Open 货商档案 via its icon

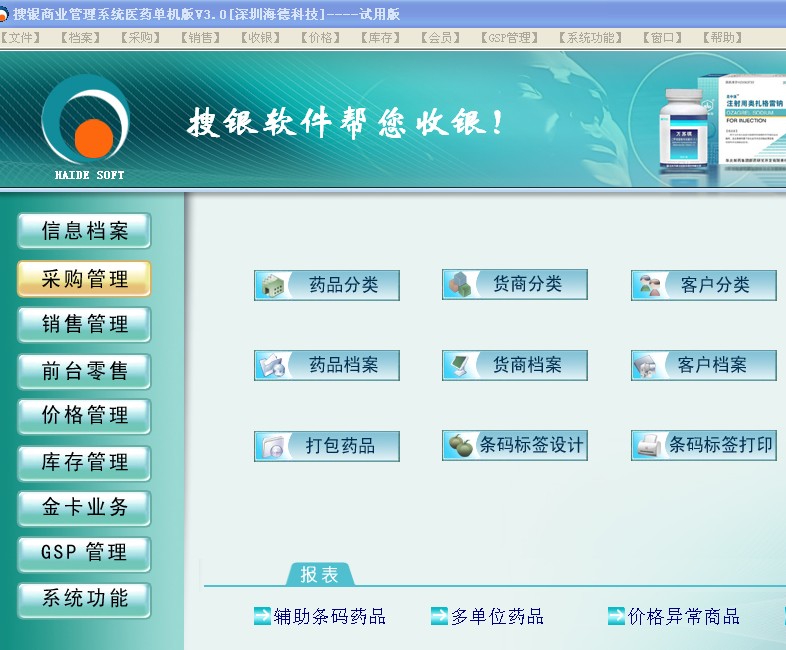(x=459, y=366)
